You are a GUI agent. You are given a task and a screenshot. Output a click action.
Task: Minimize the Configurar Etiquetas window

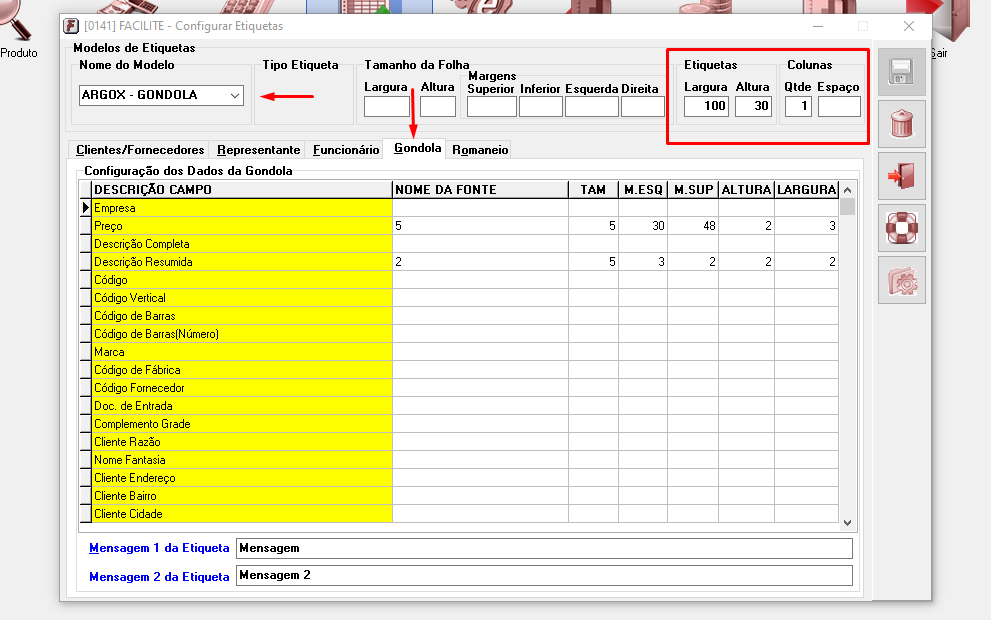(818, 26)
